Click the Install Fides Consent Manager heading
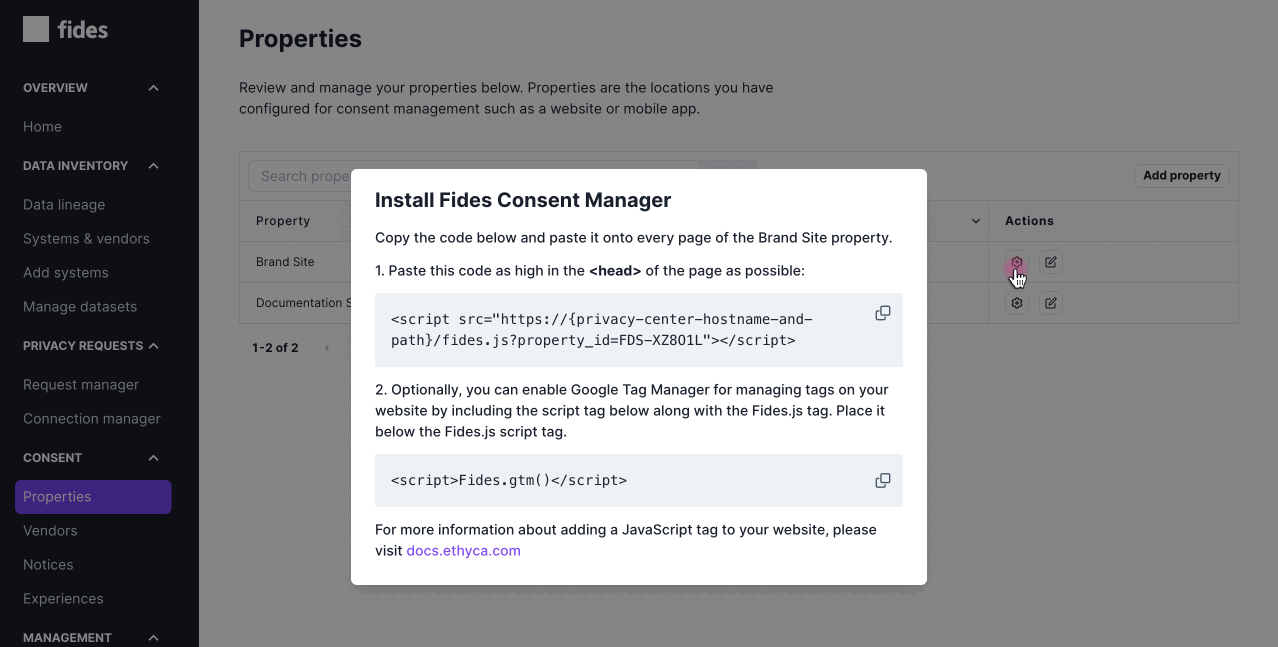Screen dimensions: 1278x647 (523, 200)
